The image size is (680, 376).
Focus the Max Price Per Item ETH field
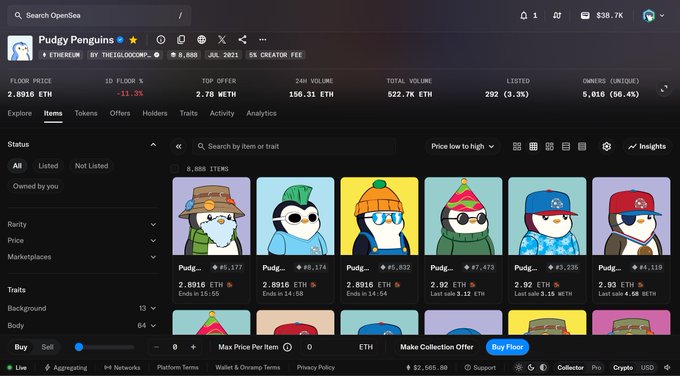point(340,347)
